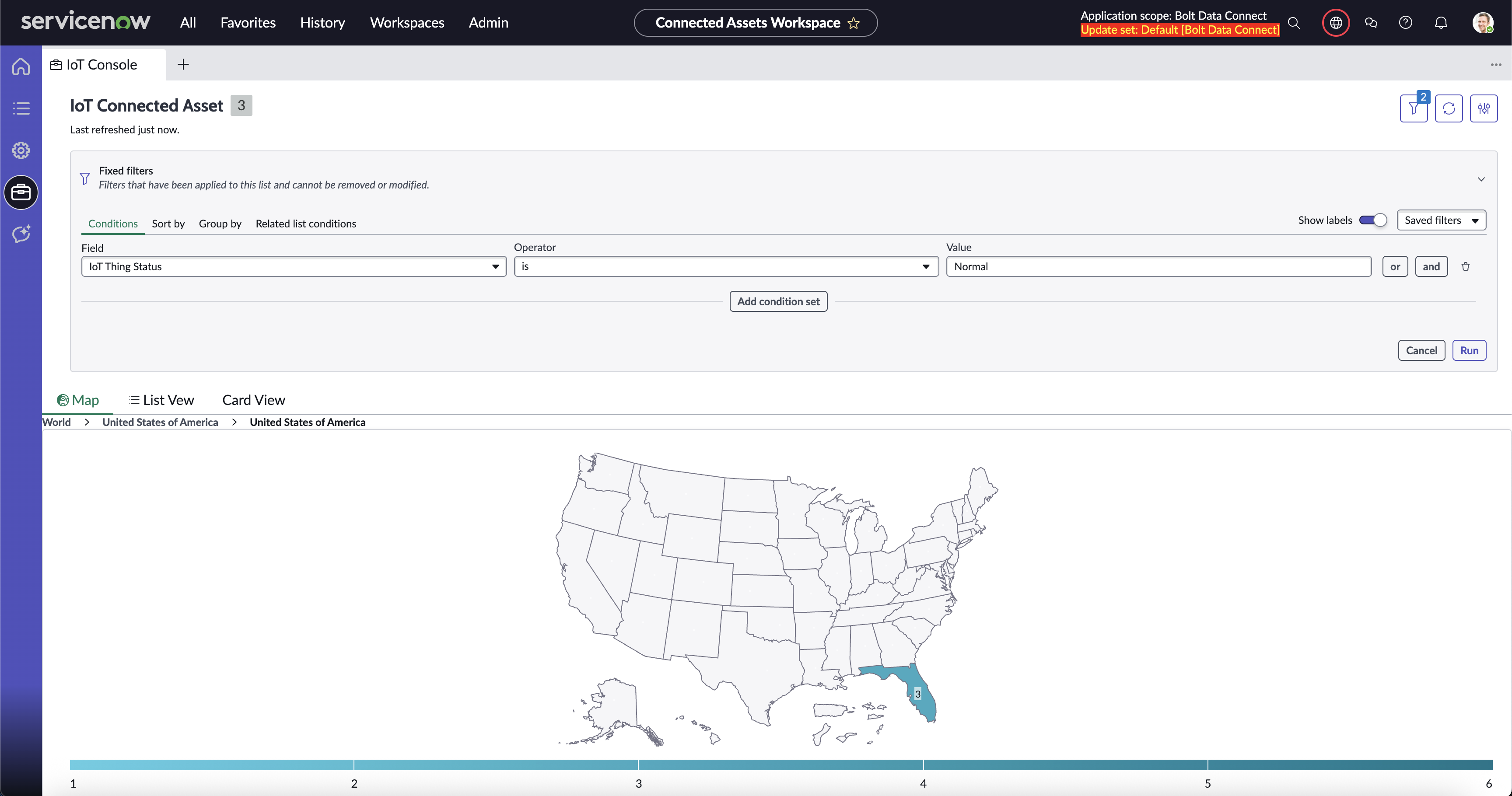
Task: Favorite the Connected Assets Workspace star
Action: (854, 23)
